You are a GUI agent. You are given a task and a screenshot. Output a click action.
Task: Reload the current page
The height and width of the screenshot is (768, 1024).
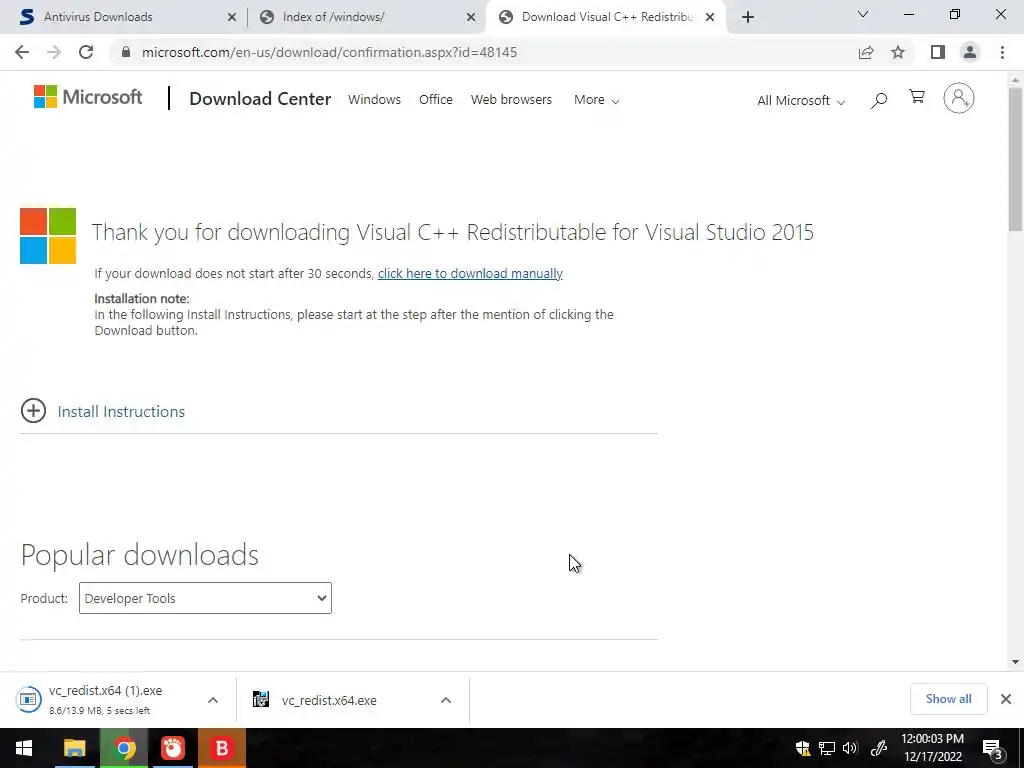86,52
